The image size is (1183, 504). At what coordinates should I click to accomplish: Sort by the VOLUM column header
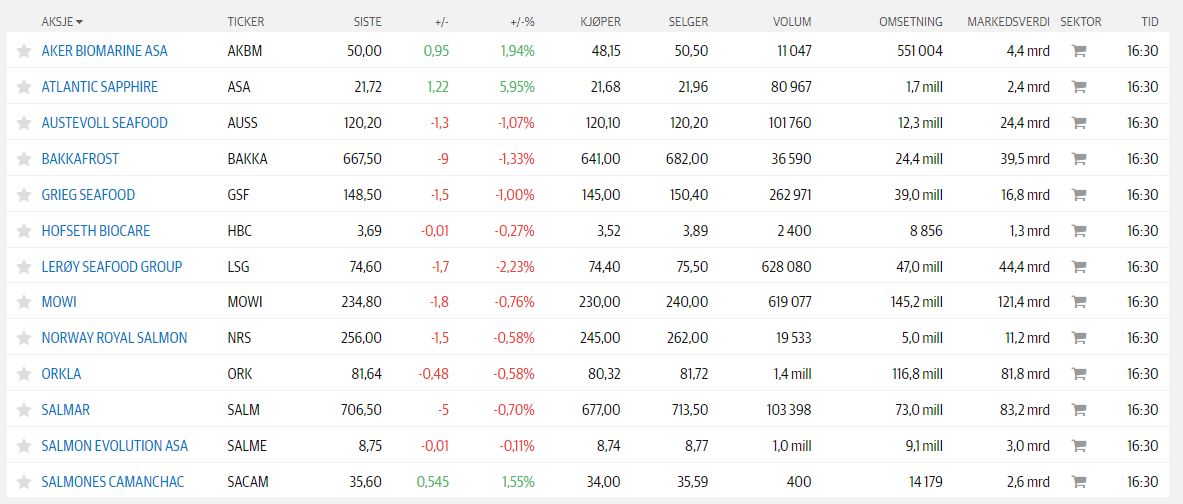coord(792,21)
